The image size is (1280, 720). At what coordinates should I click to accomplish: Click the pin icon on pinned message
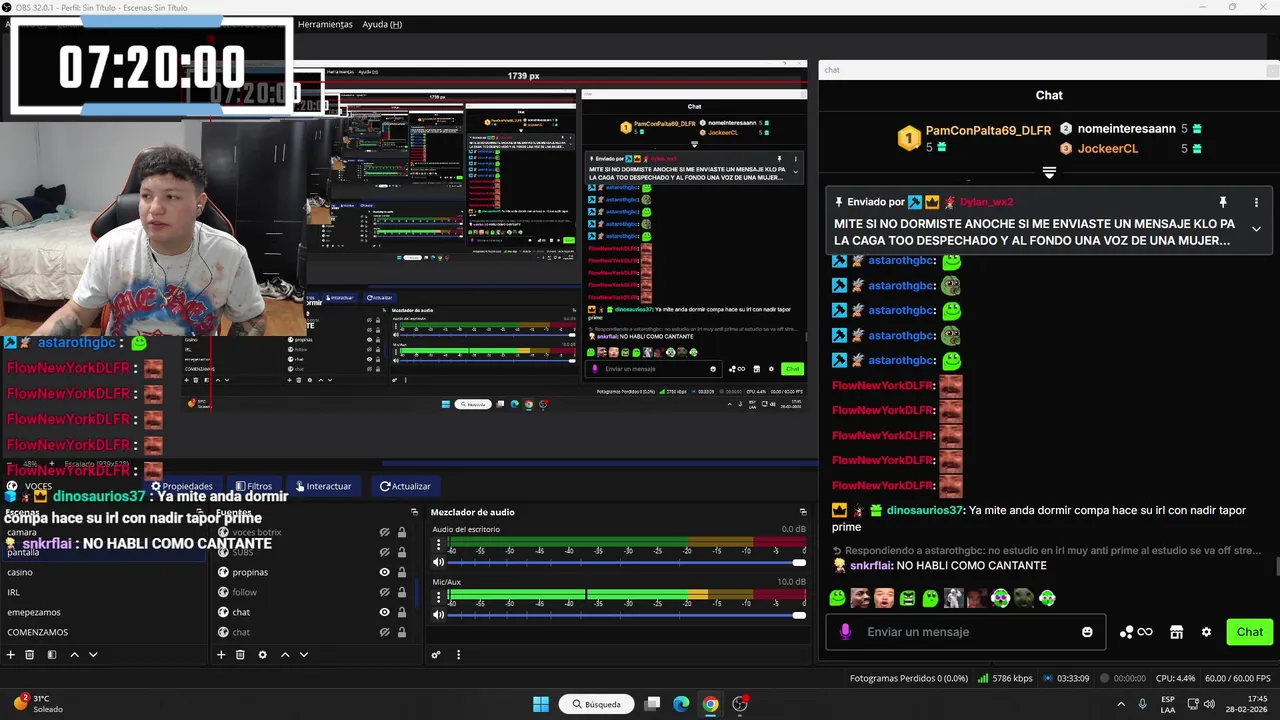1222,202
